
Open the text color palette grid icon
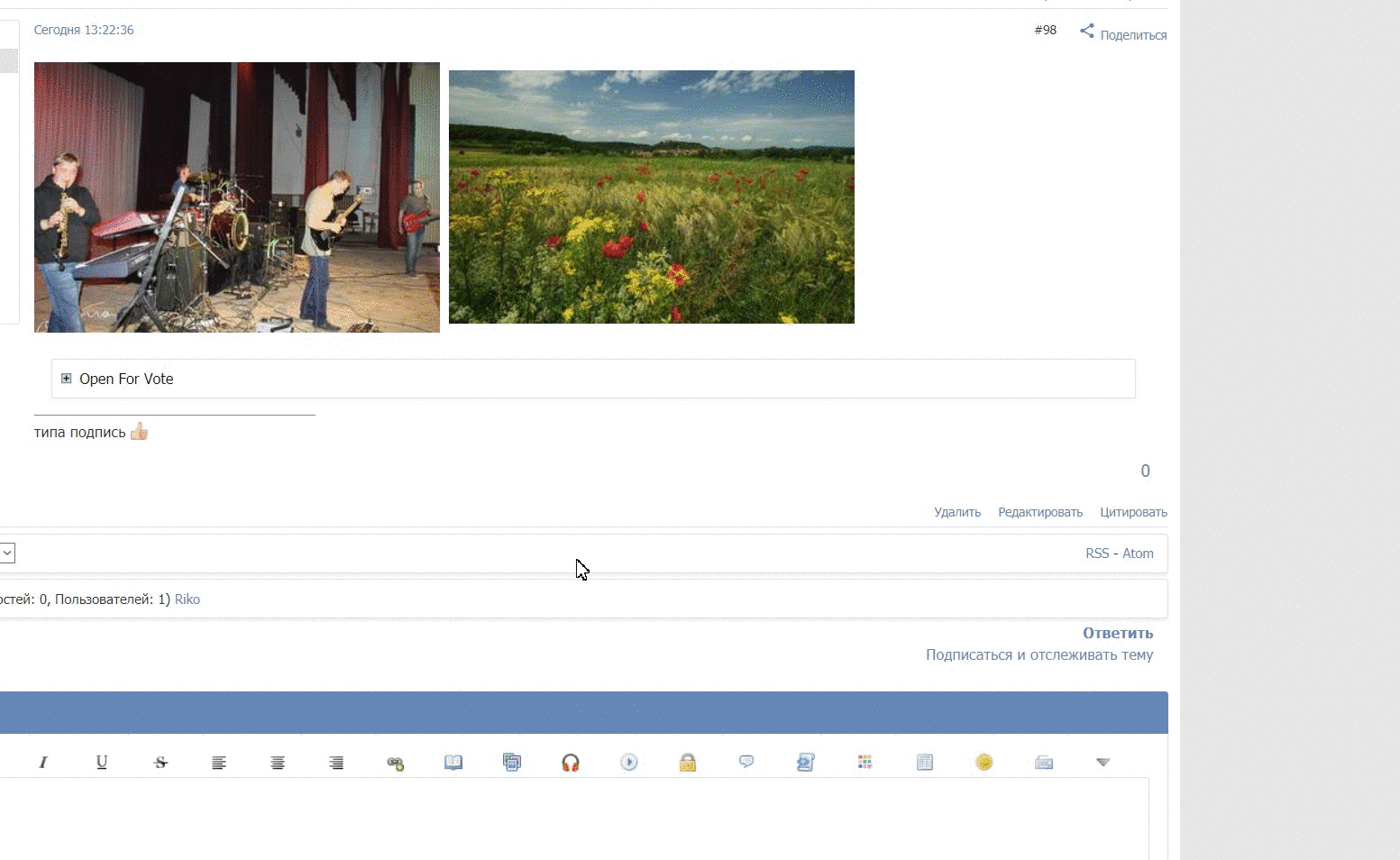pyautogui.click(x=865, y=763)
